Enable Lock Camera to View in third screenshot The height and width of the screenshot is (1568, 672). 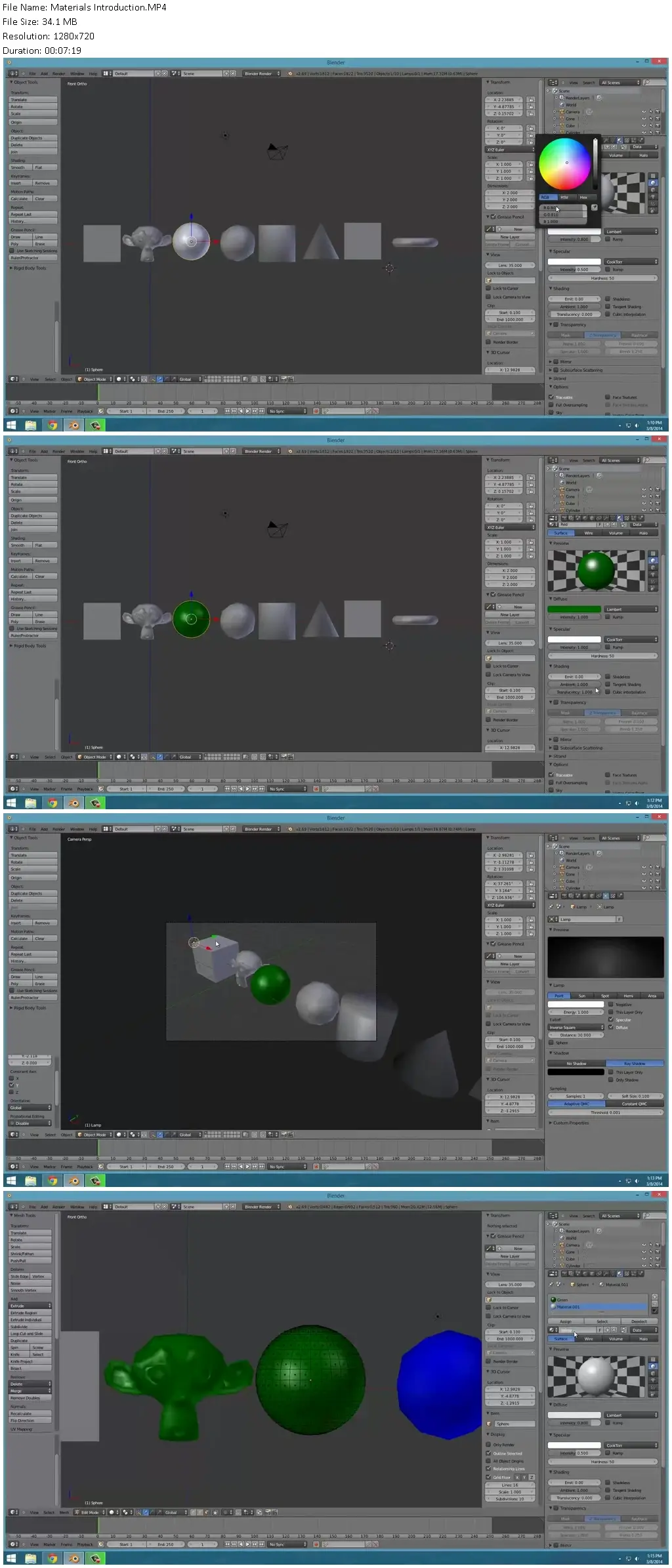489,1024
